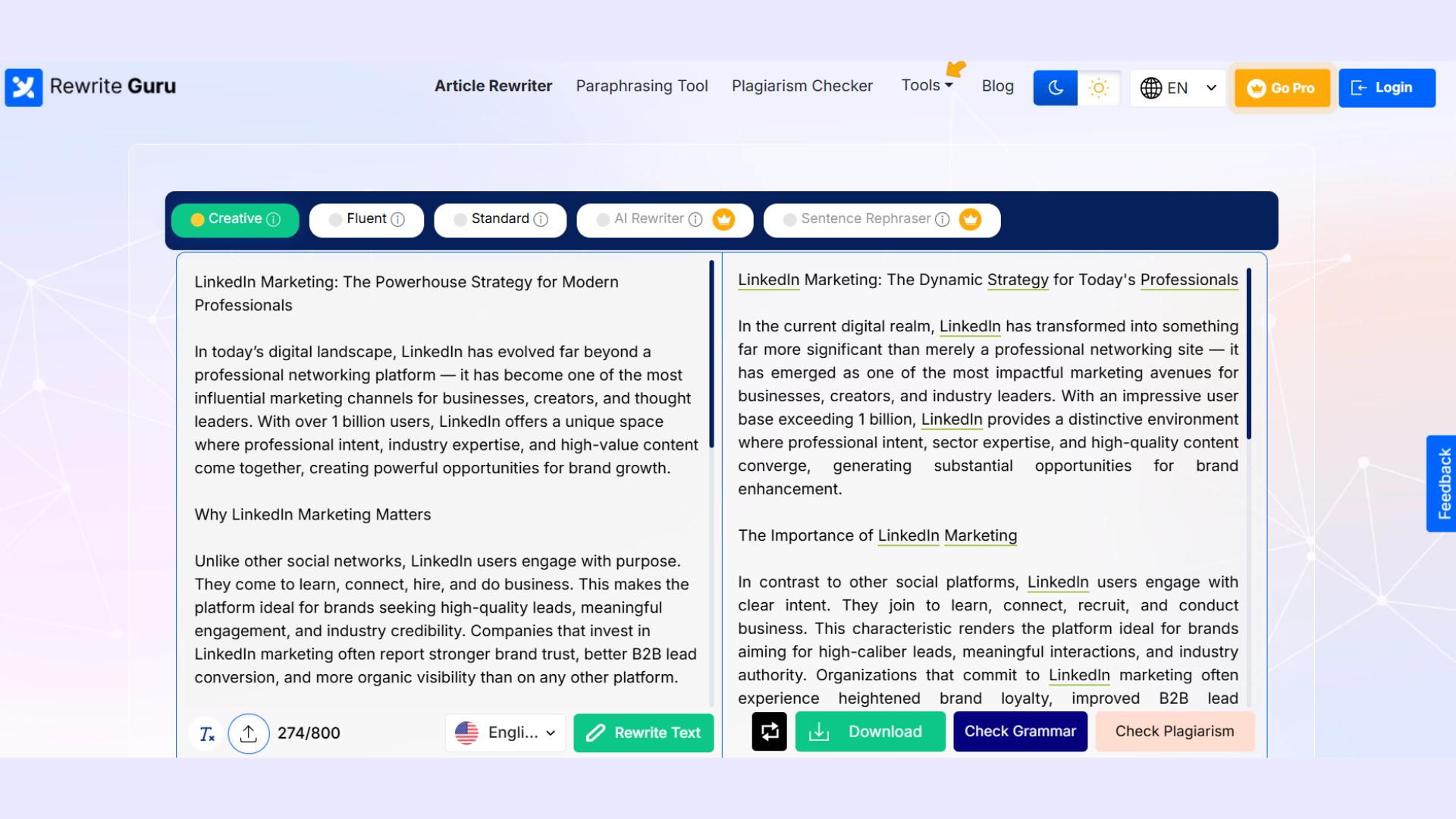The height and width of the screenshot is (819, 1456).
Task: Expand the Tools menu dropdown
Action: [x=927, y=86]
